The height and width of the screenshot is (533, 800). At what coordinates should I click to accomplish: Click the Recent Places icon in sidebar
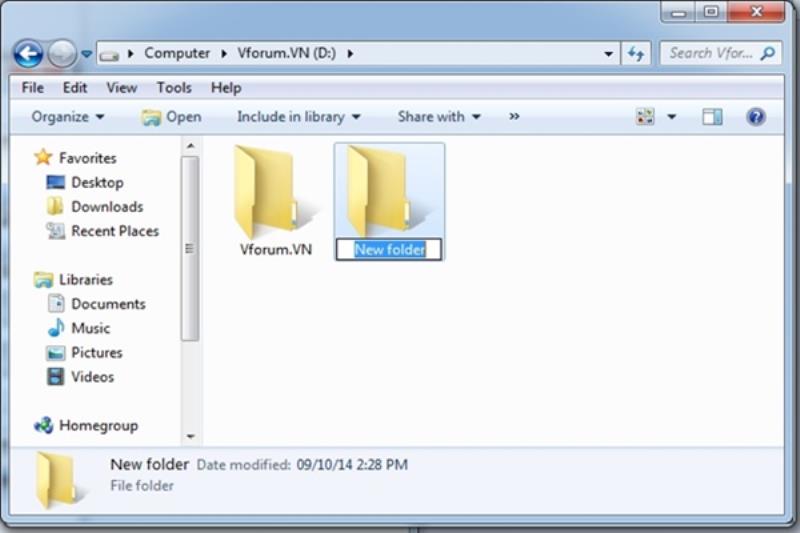coord(56,231)
